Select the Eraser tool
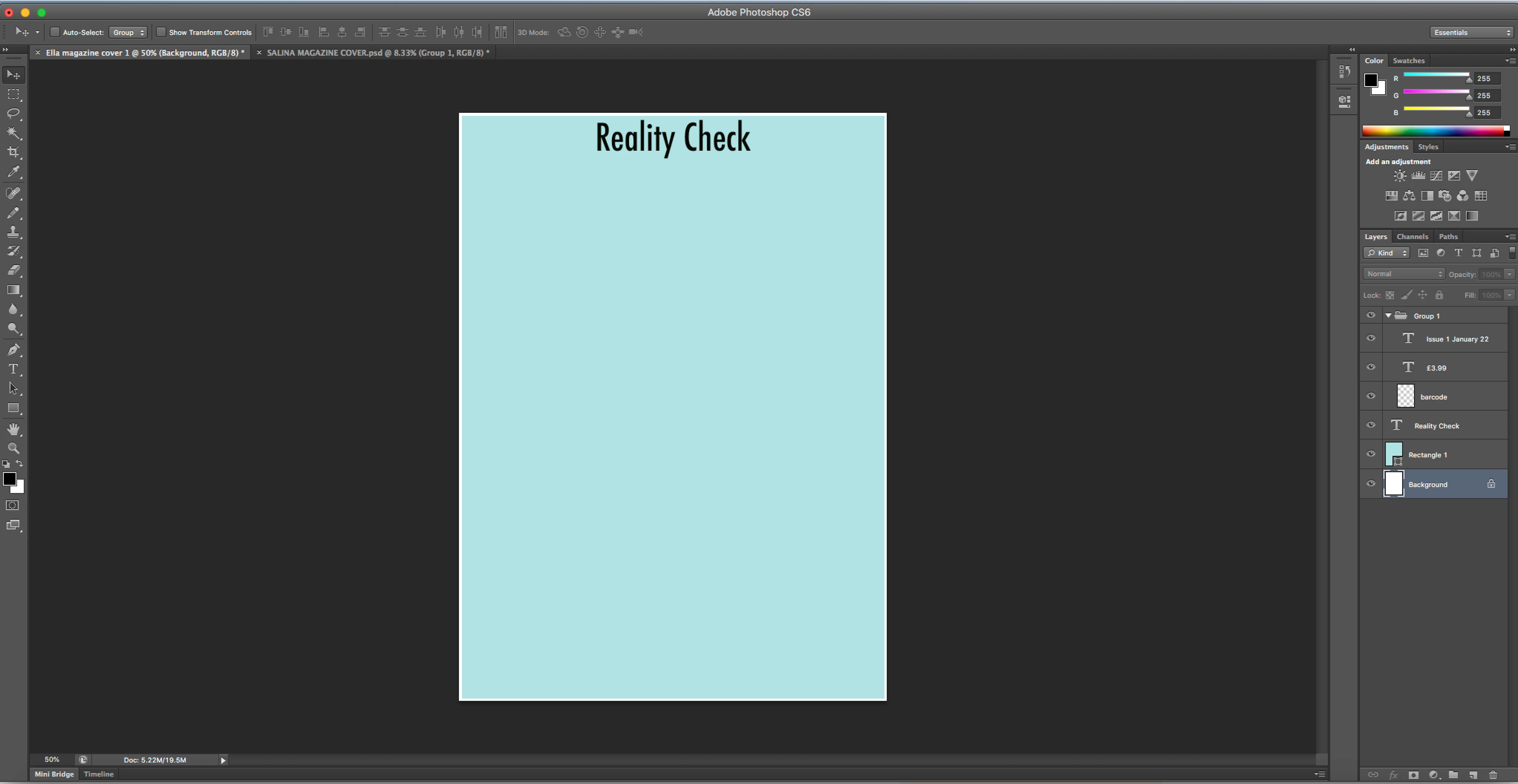The width and height of the screenshot is (1518, 784). [13, 270]
